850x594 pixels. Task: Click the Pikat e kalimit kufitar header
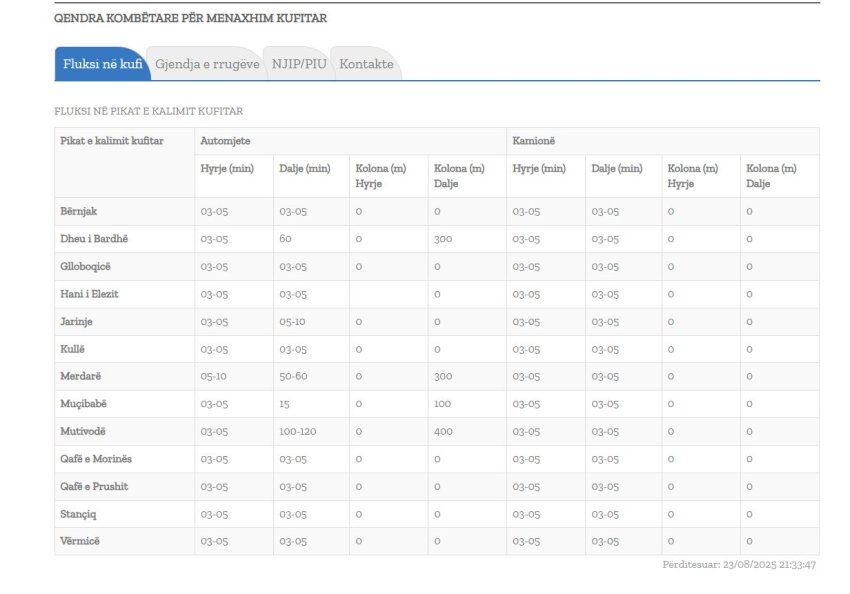(x=112, y=141)
